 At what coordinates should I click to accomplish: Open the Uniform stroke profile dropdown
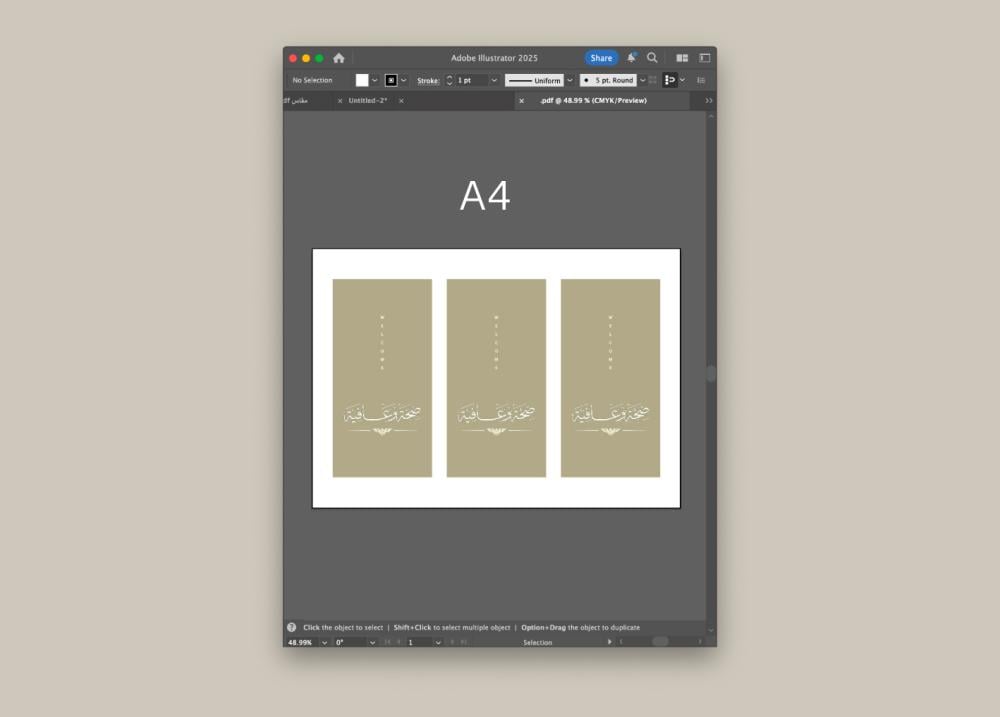[570, 80]
